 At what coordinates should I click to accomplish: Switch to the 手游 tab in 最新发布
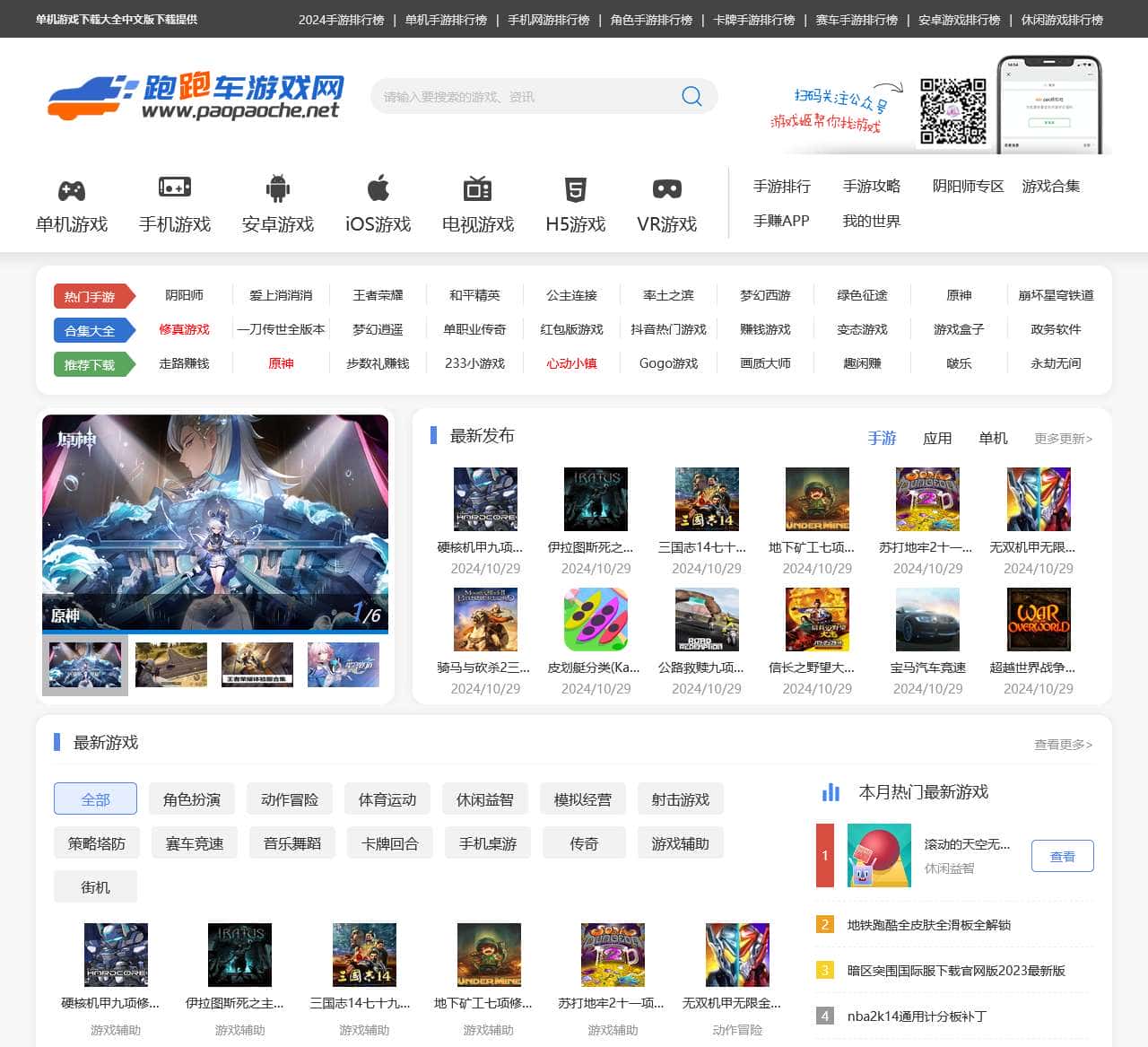tap(882, 438)
